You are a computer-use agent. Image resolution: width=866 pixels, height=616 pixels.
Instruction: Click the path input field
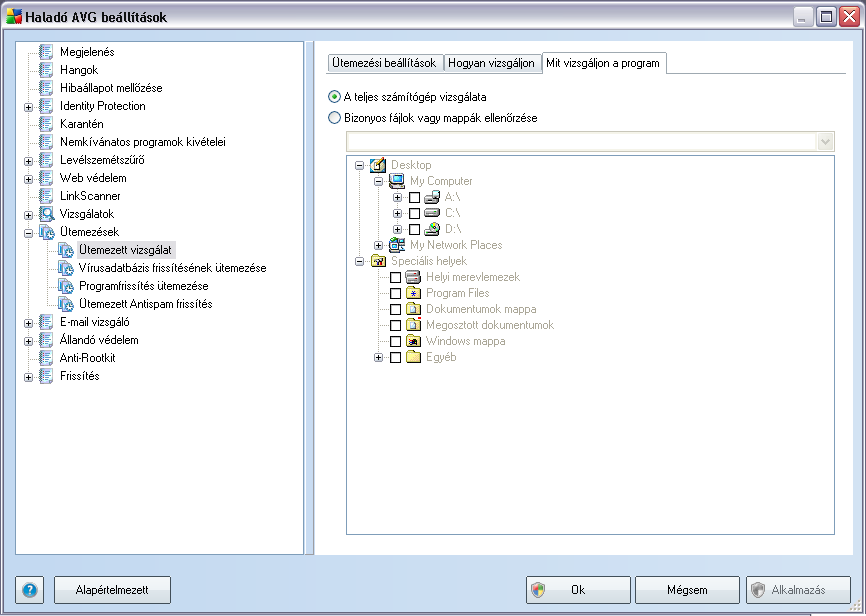coord(582,142)
